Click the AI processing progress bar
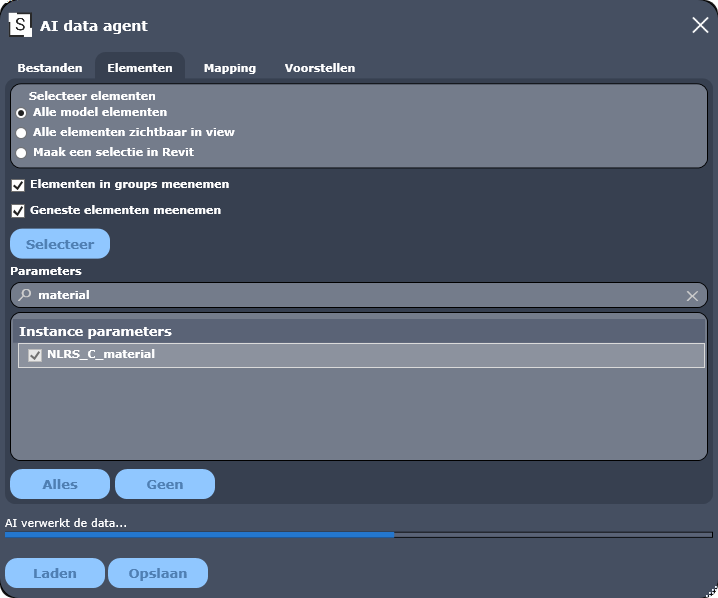The height and width of the screenshot is (598, 718). [x=359, y=535]
